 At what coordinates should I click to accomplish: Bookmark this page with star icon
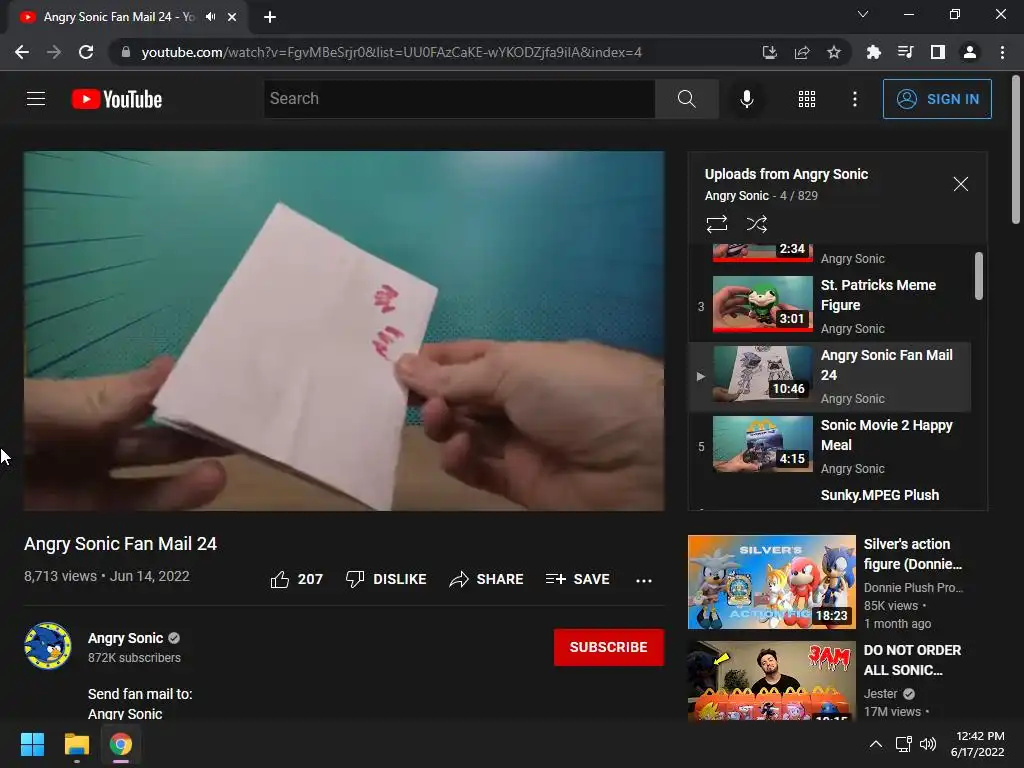tap(833, 52)
